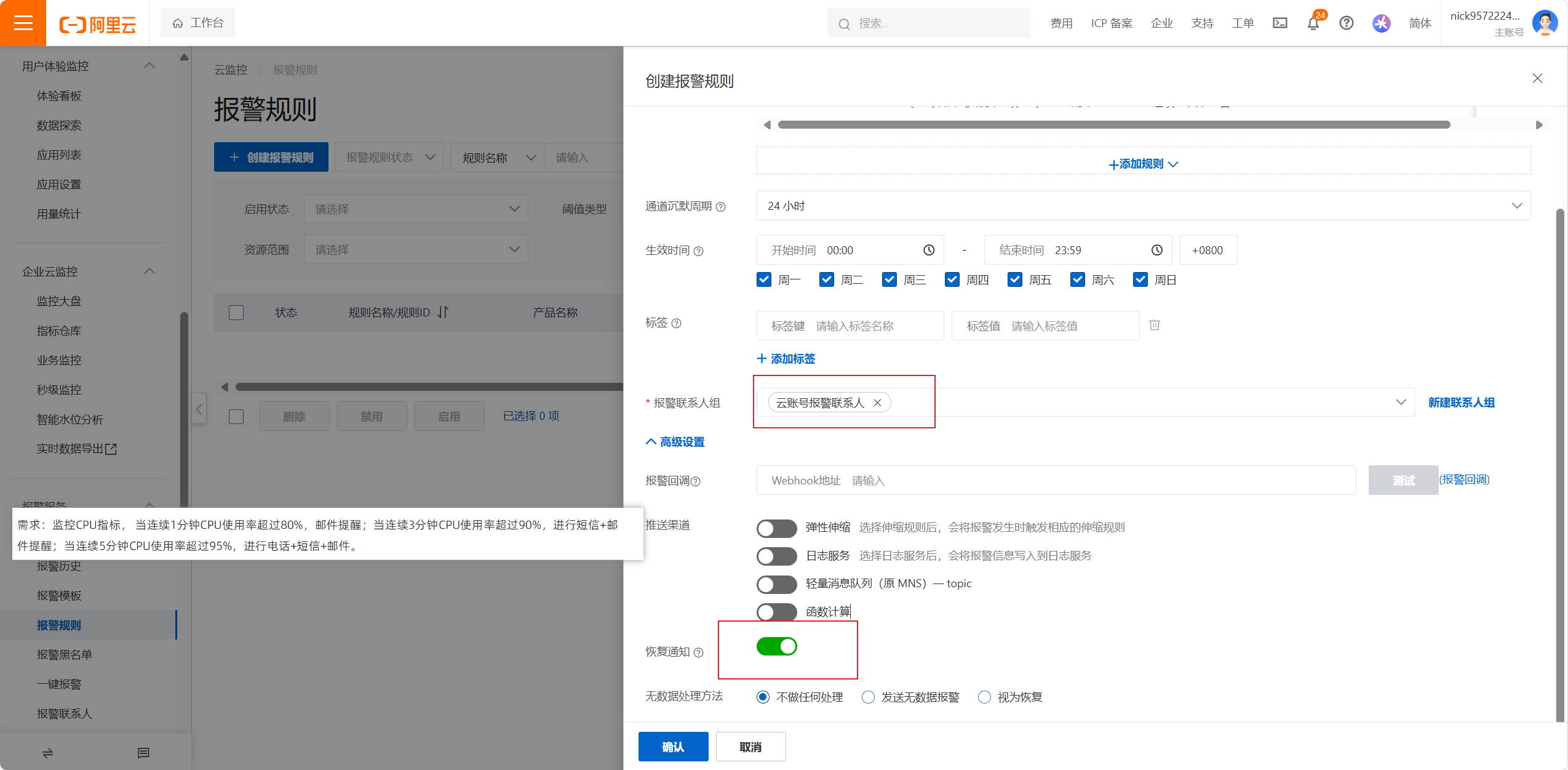The height and width of the screenshot is (770, 1568).
Task: Click the 新建联系人组 link
Action: click(x=1461, y=403)
